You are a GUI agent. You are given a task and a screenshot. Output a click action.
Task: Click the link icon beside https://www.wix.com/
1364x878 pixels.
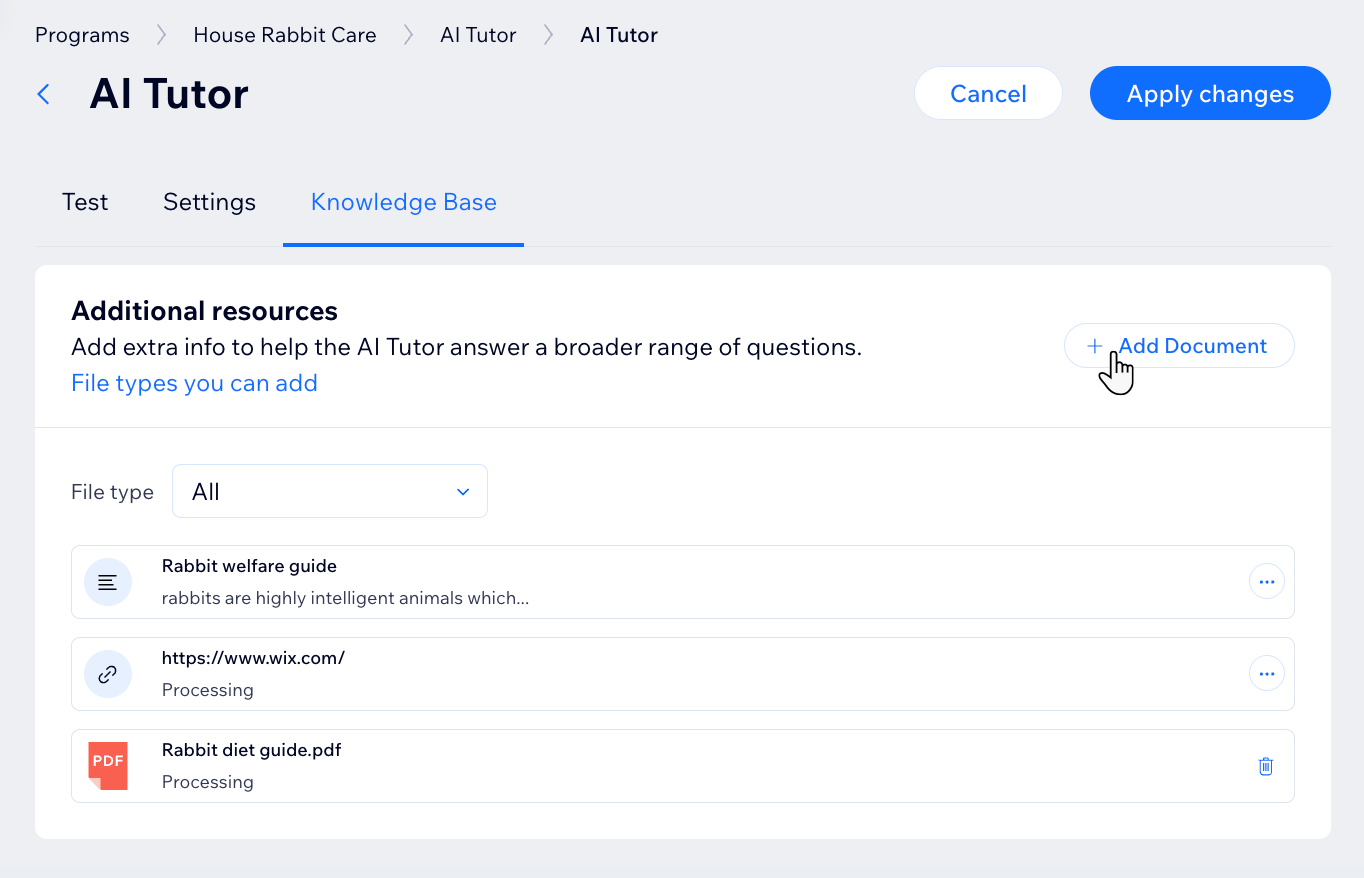(108, 673)
